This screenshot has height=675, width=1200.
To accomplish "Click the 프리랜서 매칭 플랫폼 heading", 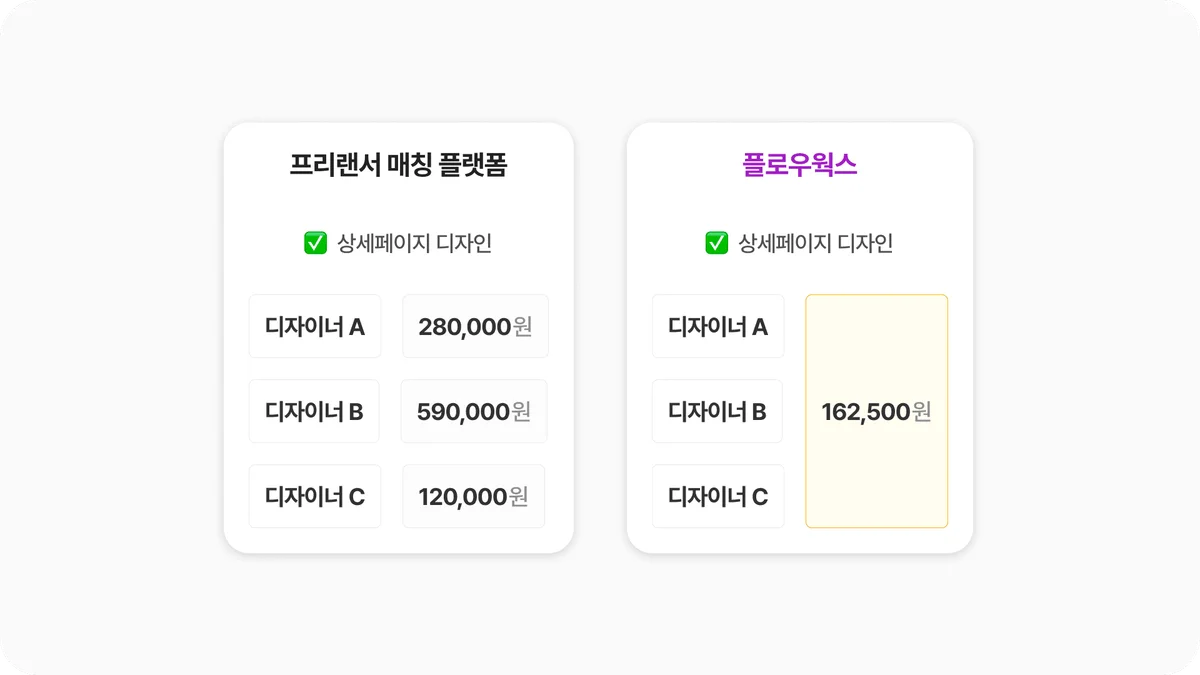I will pos(398,165).
